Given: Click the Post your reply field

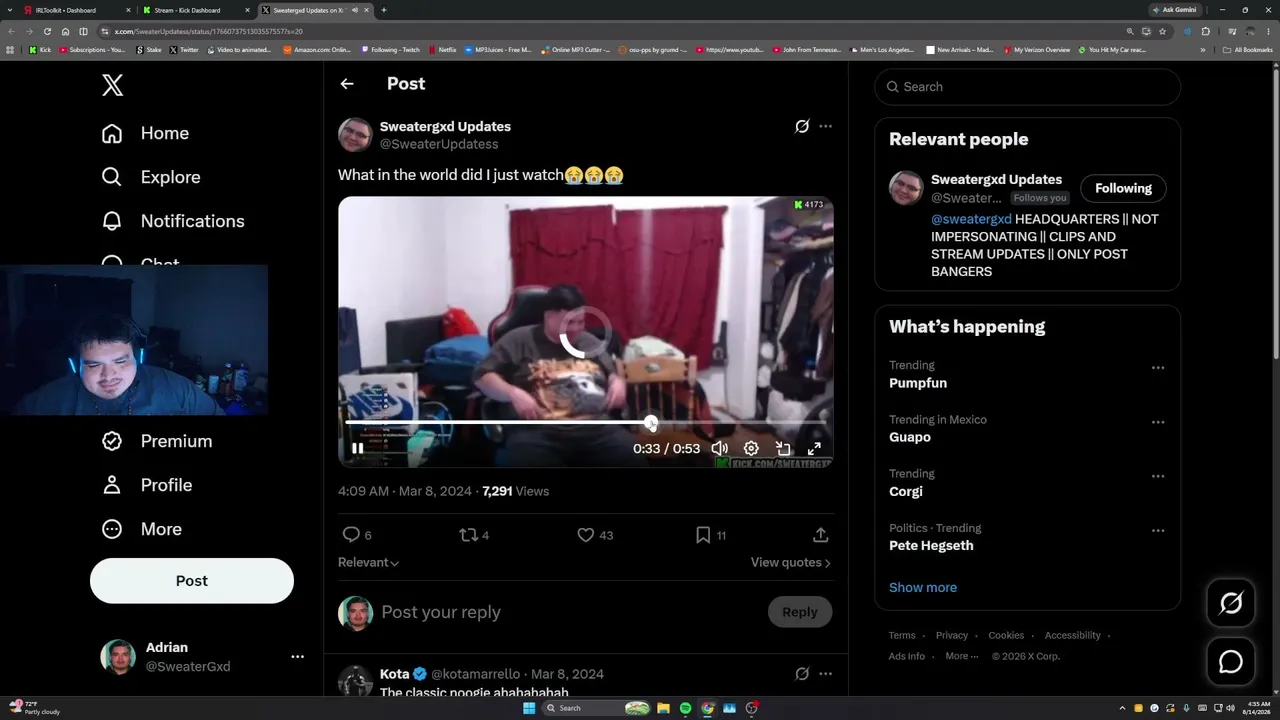Looking at the screenshot, I should pyautogui.click(x=568, y=612).
